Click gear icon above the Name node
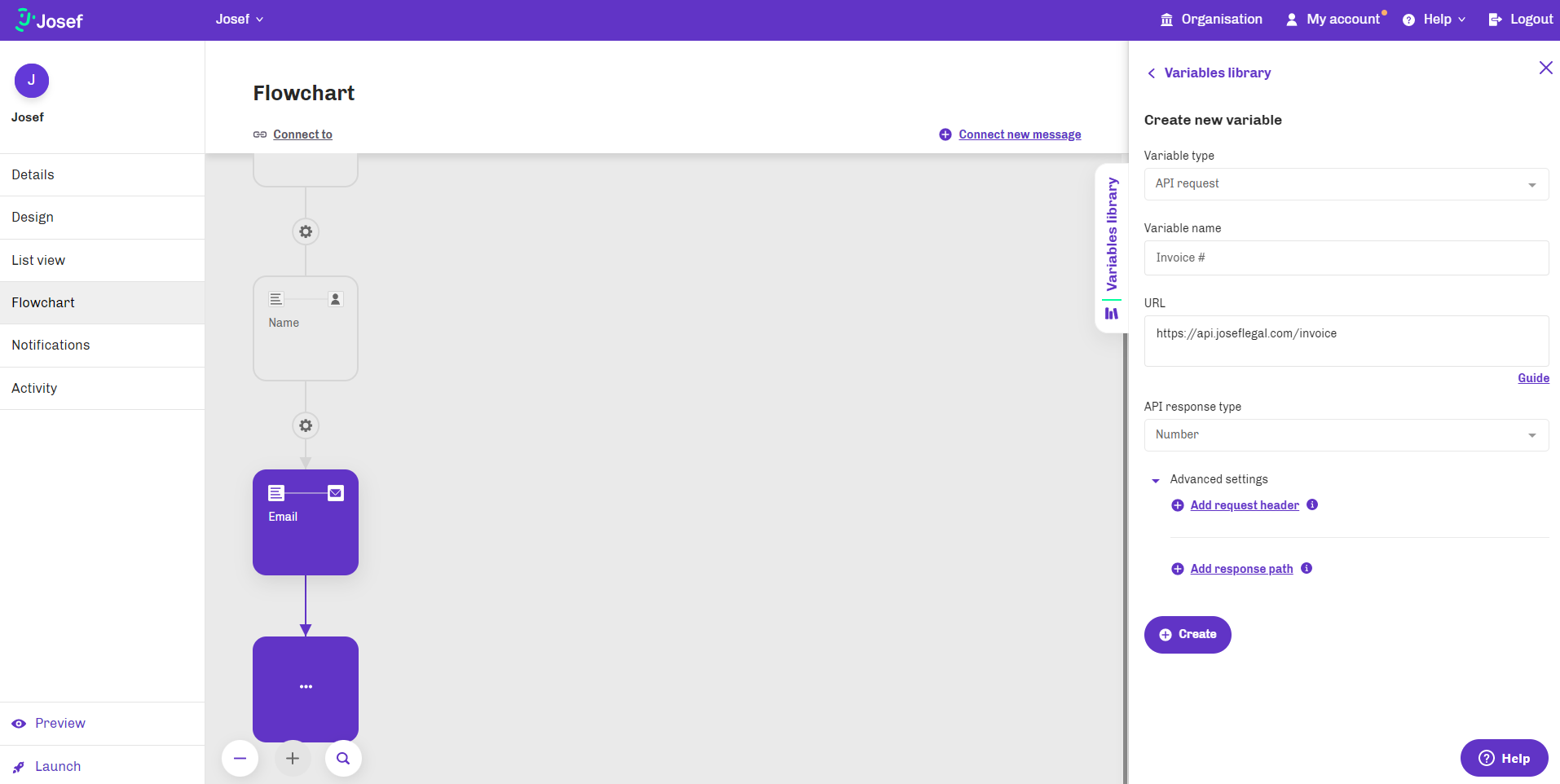 pyautogui.click(x=306, y=231)
